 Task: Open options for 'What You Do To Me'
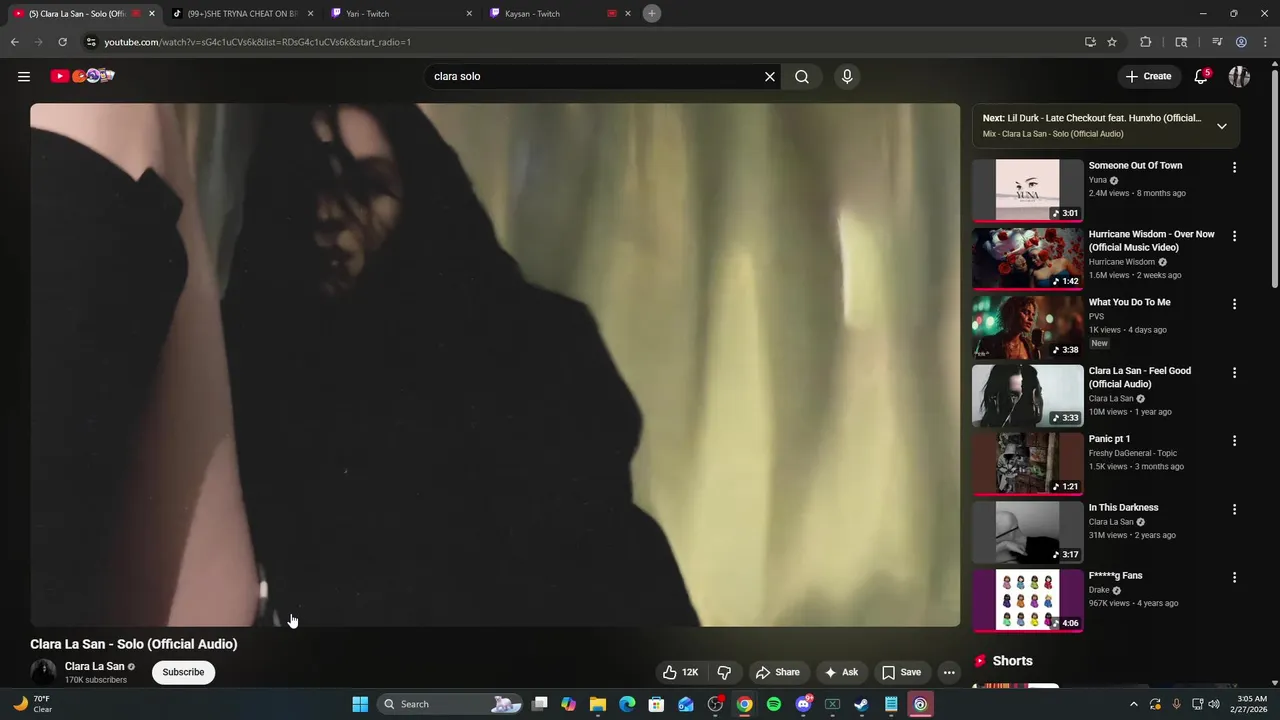pyautogui.click(x=1234, y=304)
